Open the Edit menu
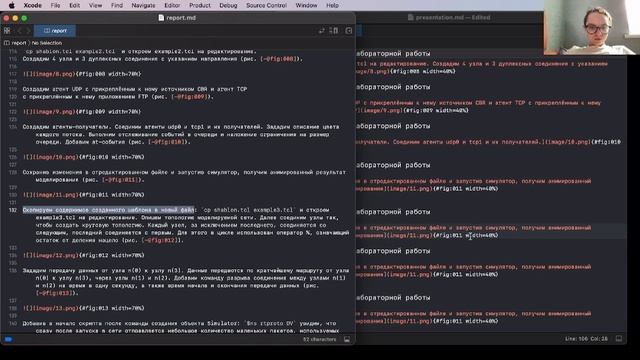 tap(75, 5)
